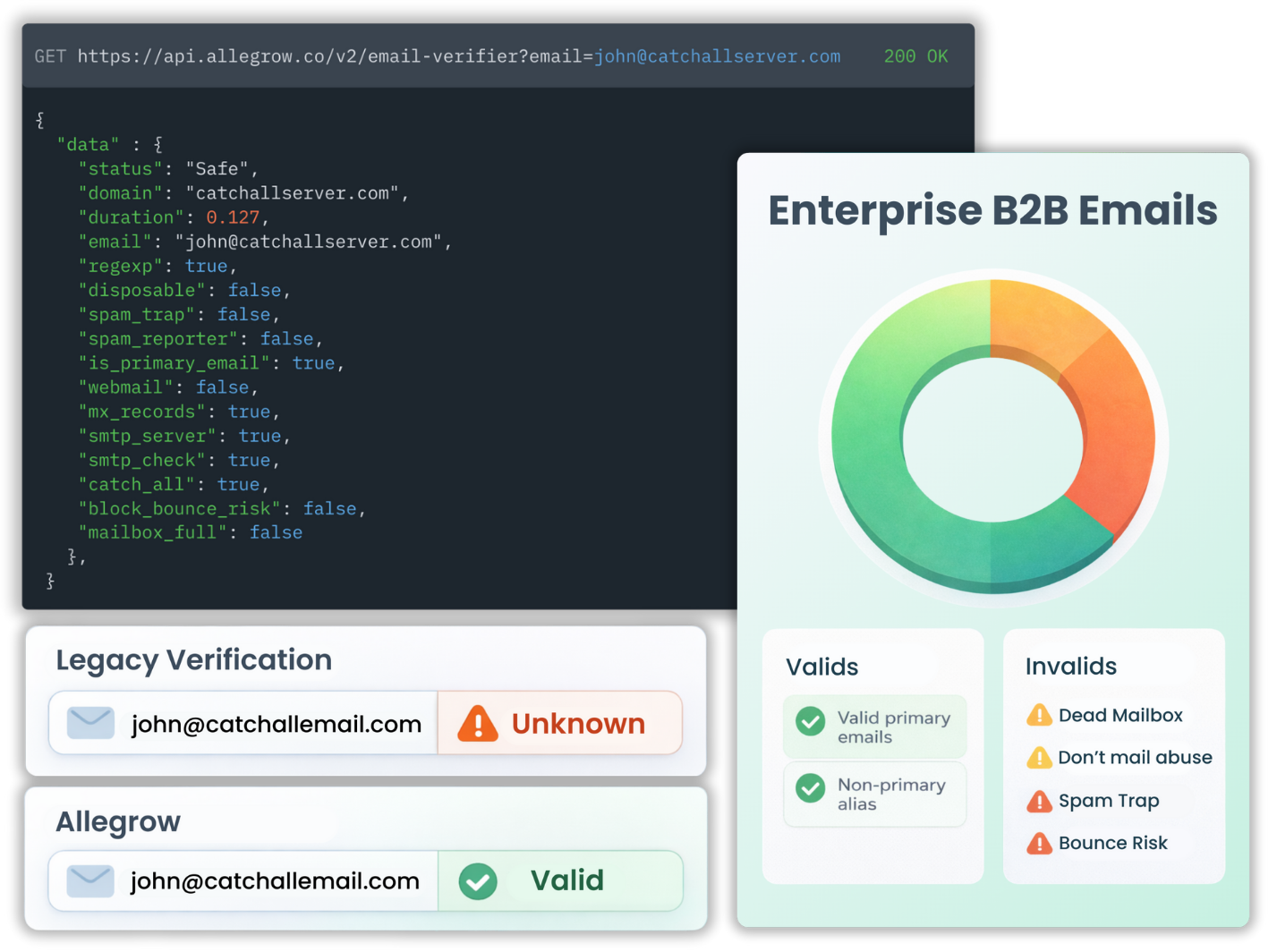Click the Don't mail abuse label
Image resolution: width=1277 pixels, height=952 pixels.
(1135, 757)
